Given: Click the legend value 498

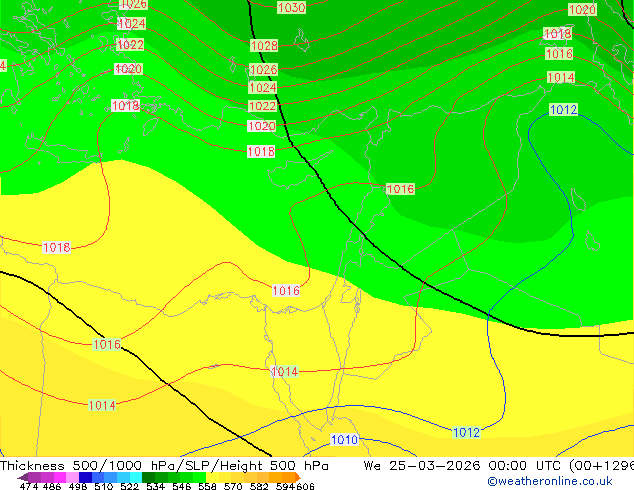Looking at the screenshot, I should click(78, 486).
